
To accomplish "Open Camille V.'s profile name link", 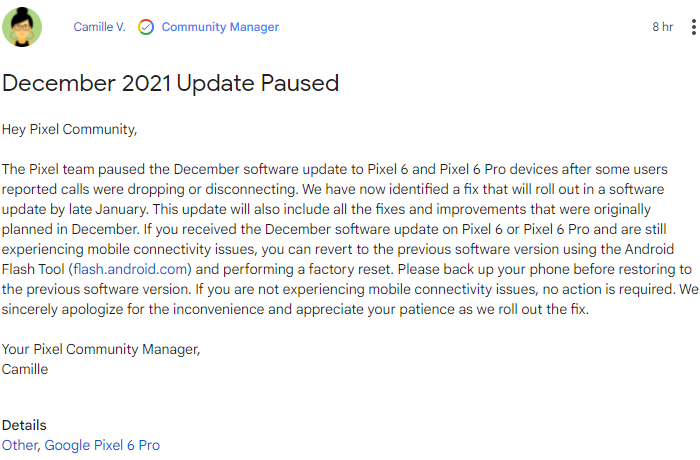I will [99, 27].
